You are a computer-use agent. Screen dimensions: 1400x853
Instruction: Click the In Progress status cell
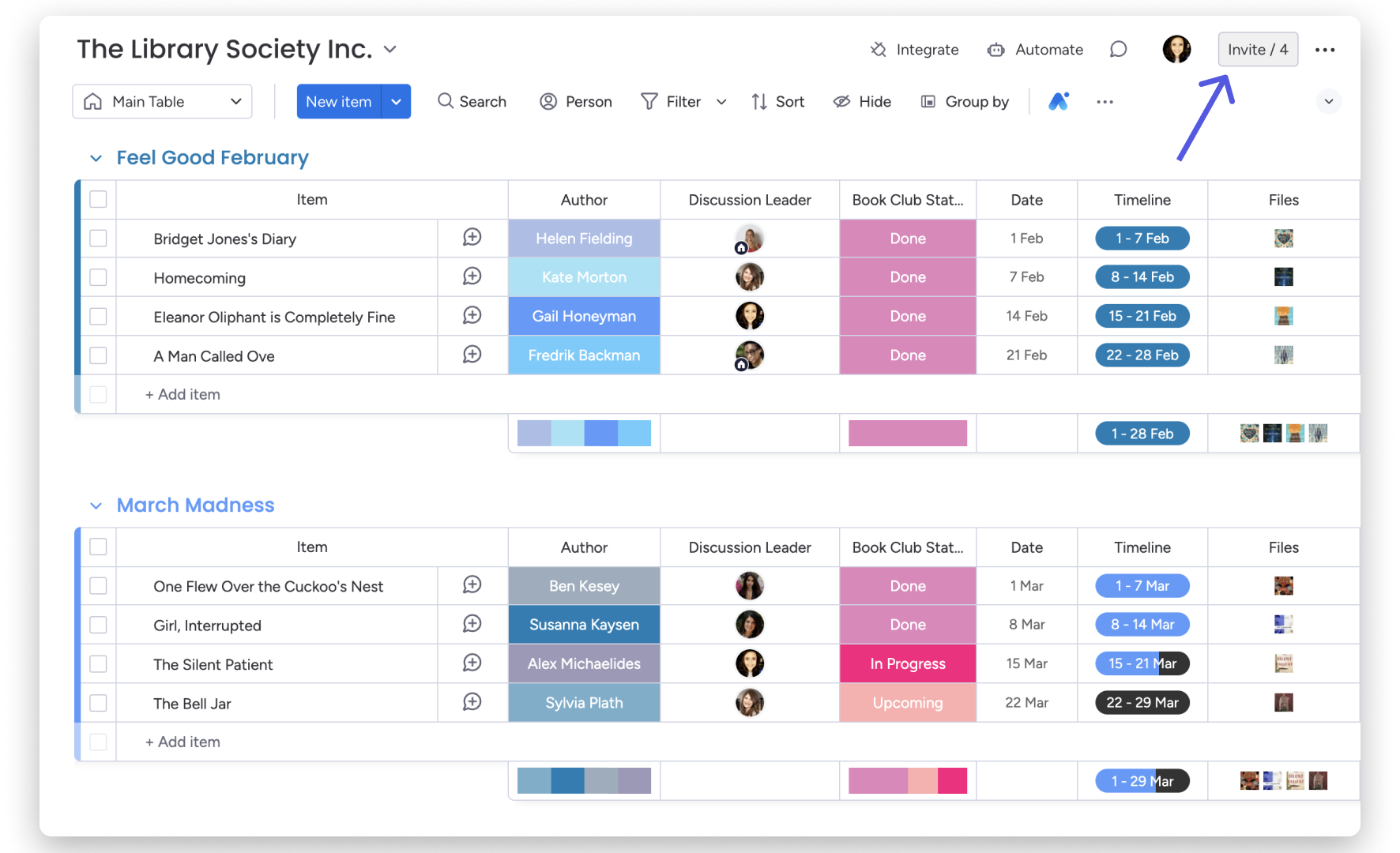(907, 663)
